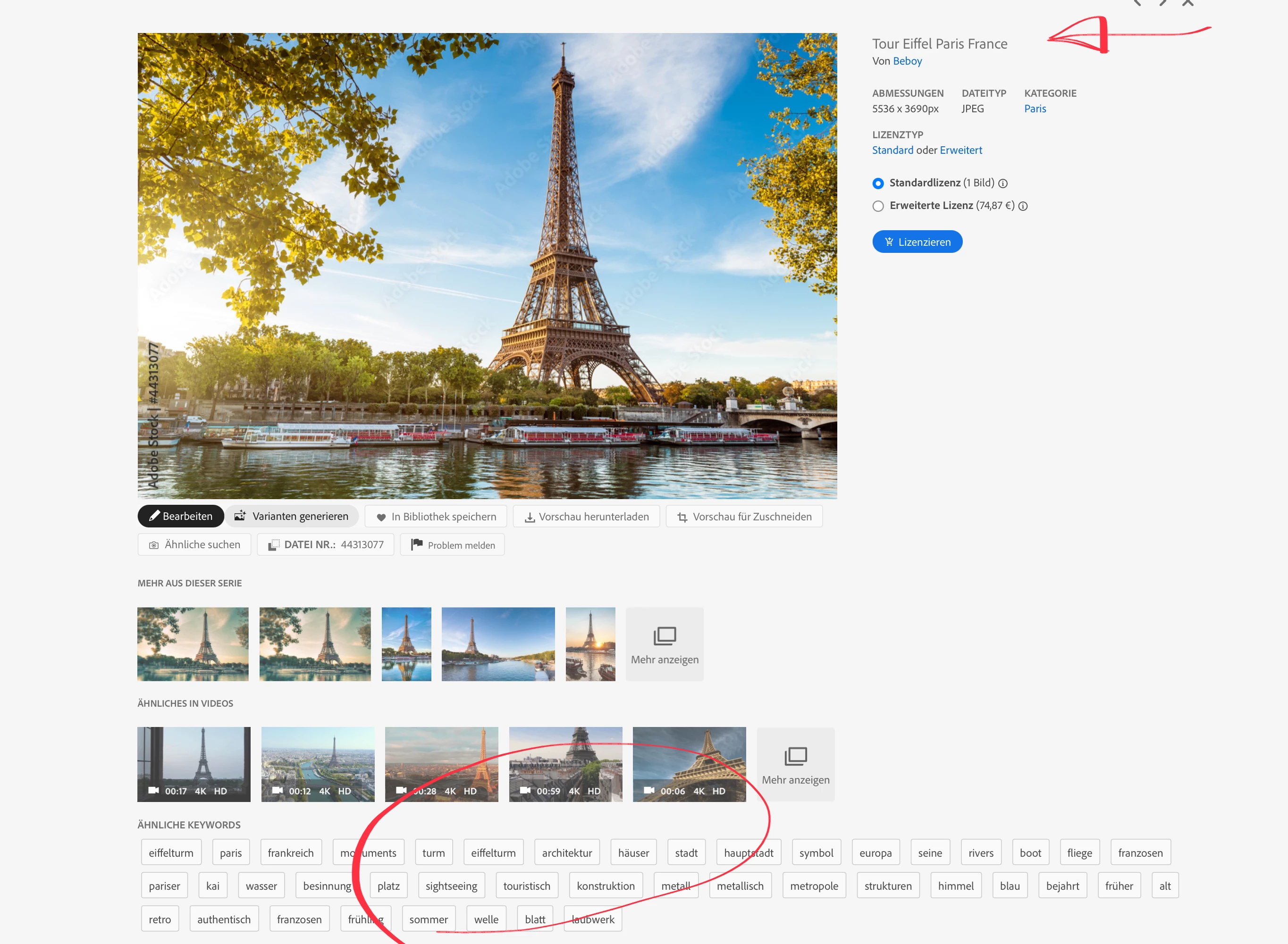This screenshot has height=944, width=1288.
Task: Select the architektur keyword tag
Action: coord(566,852)
